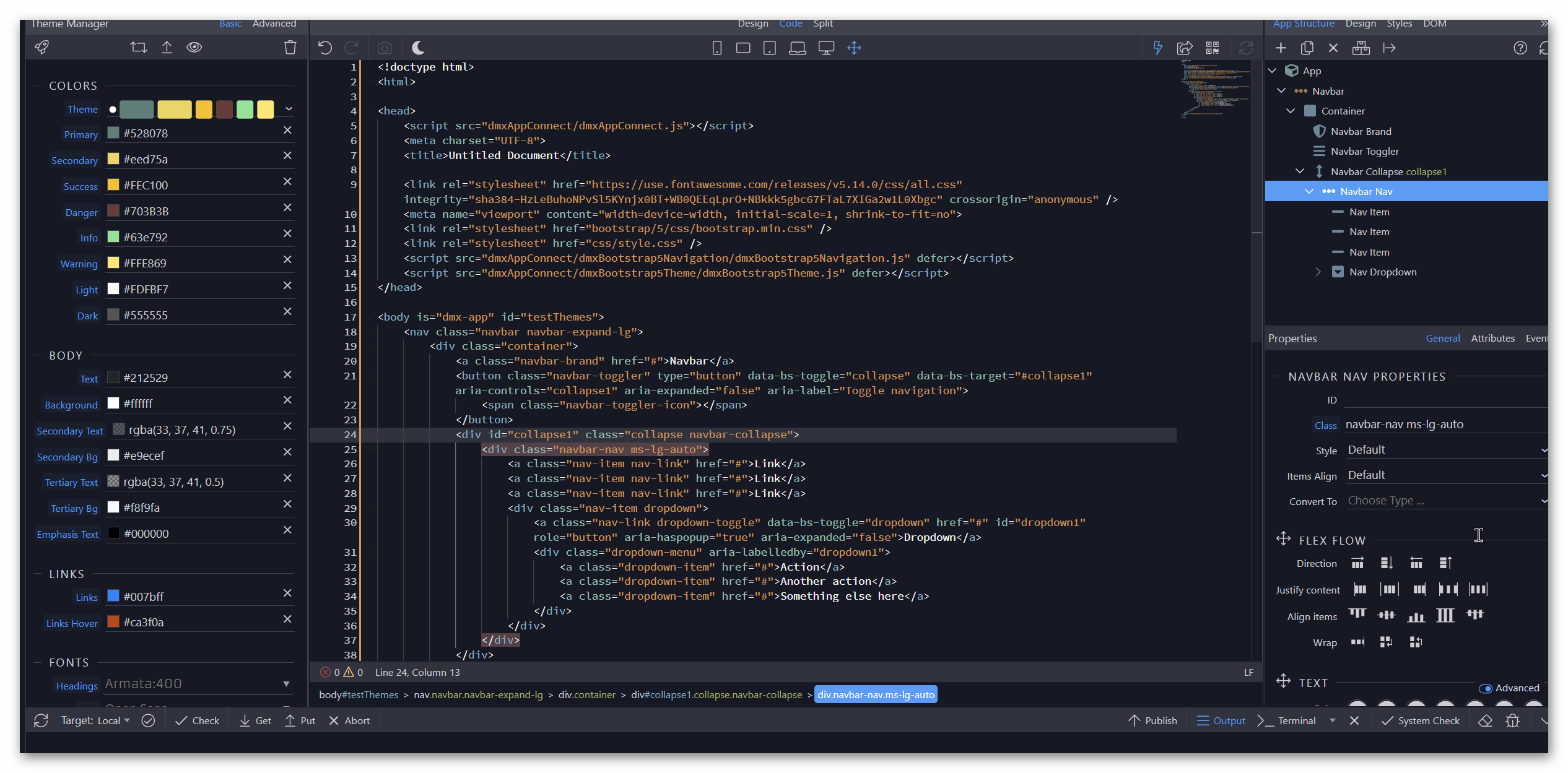
Task: Clear the Danger color value
Action: click(287, 207)
